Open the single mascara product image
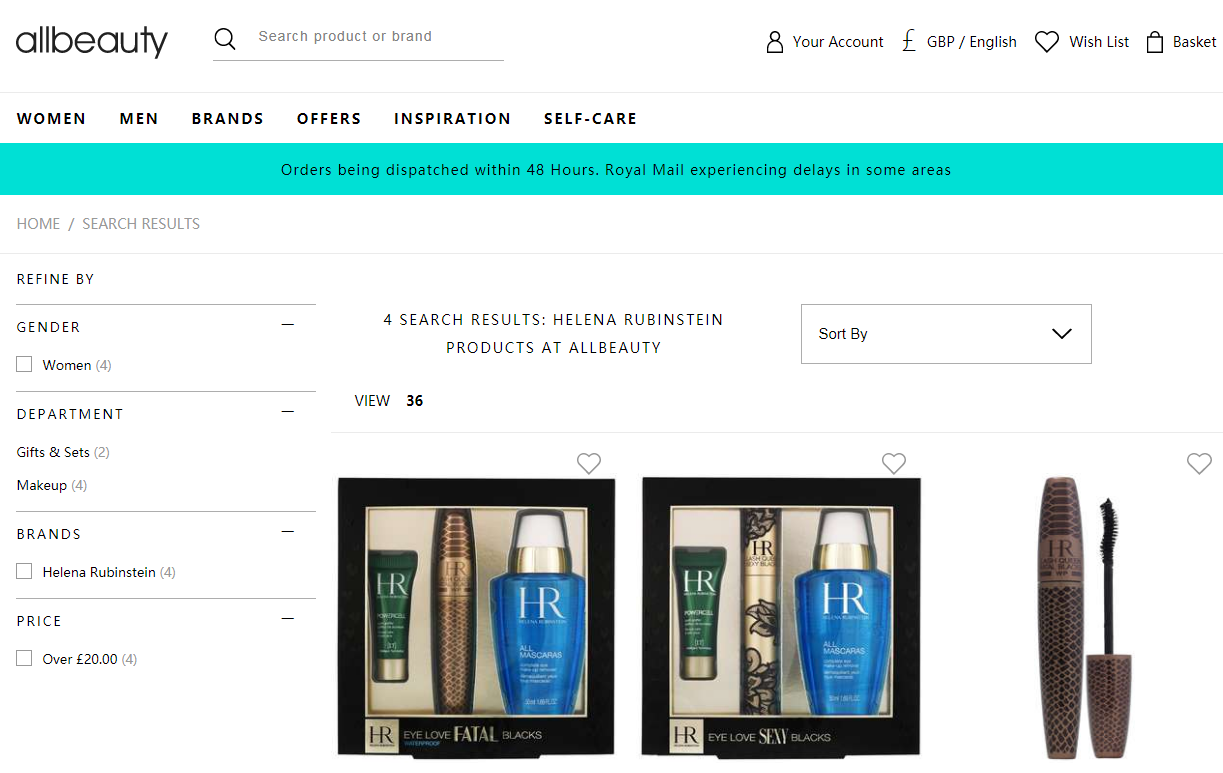This screenshot has height=773, width=1223. 1085,618
